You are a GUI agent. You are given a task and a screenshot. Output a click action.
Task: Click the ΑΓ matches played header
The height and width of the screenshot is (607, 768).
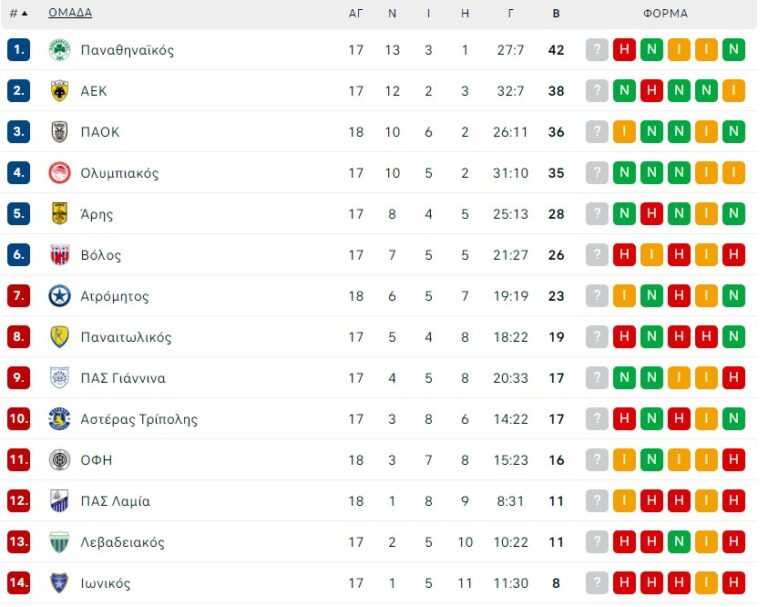[x=356, y=13]
